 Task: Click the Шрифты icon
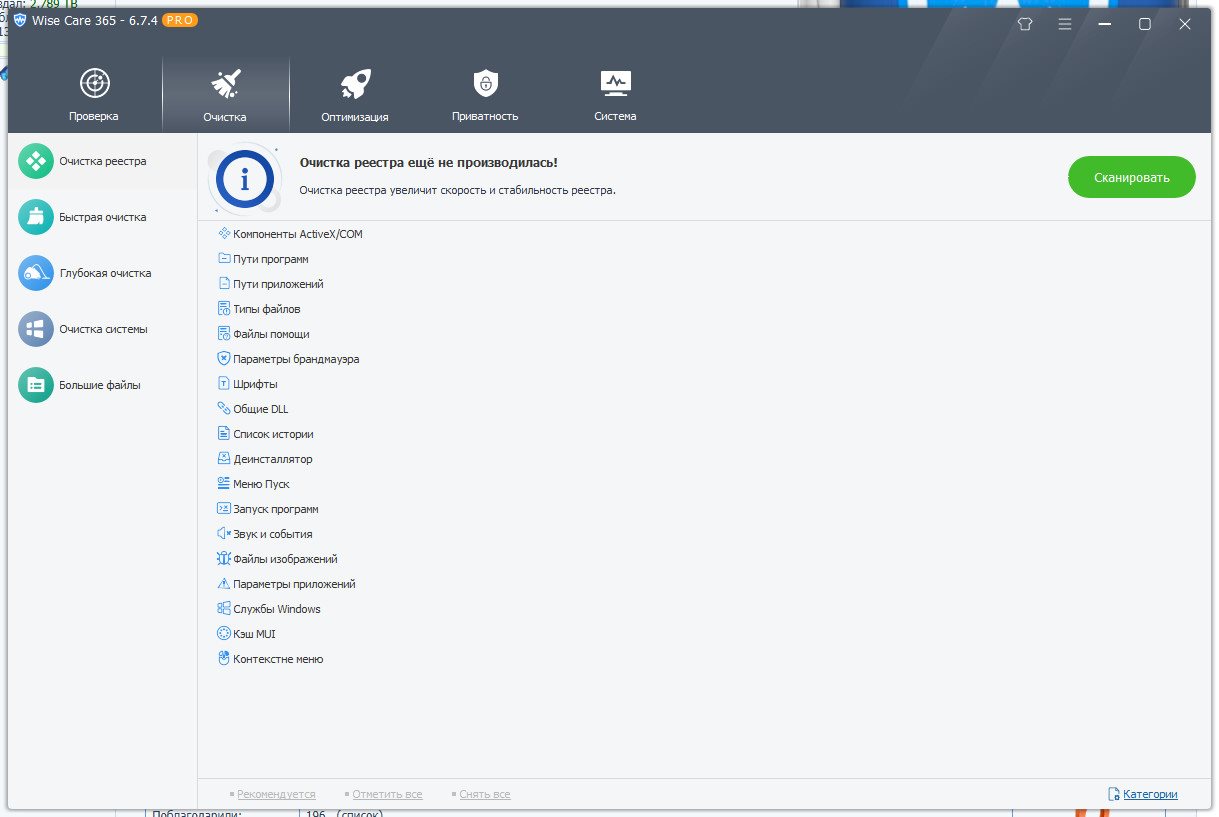tap(224, 383)
